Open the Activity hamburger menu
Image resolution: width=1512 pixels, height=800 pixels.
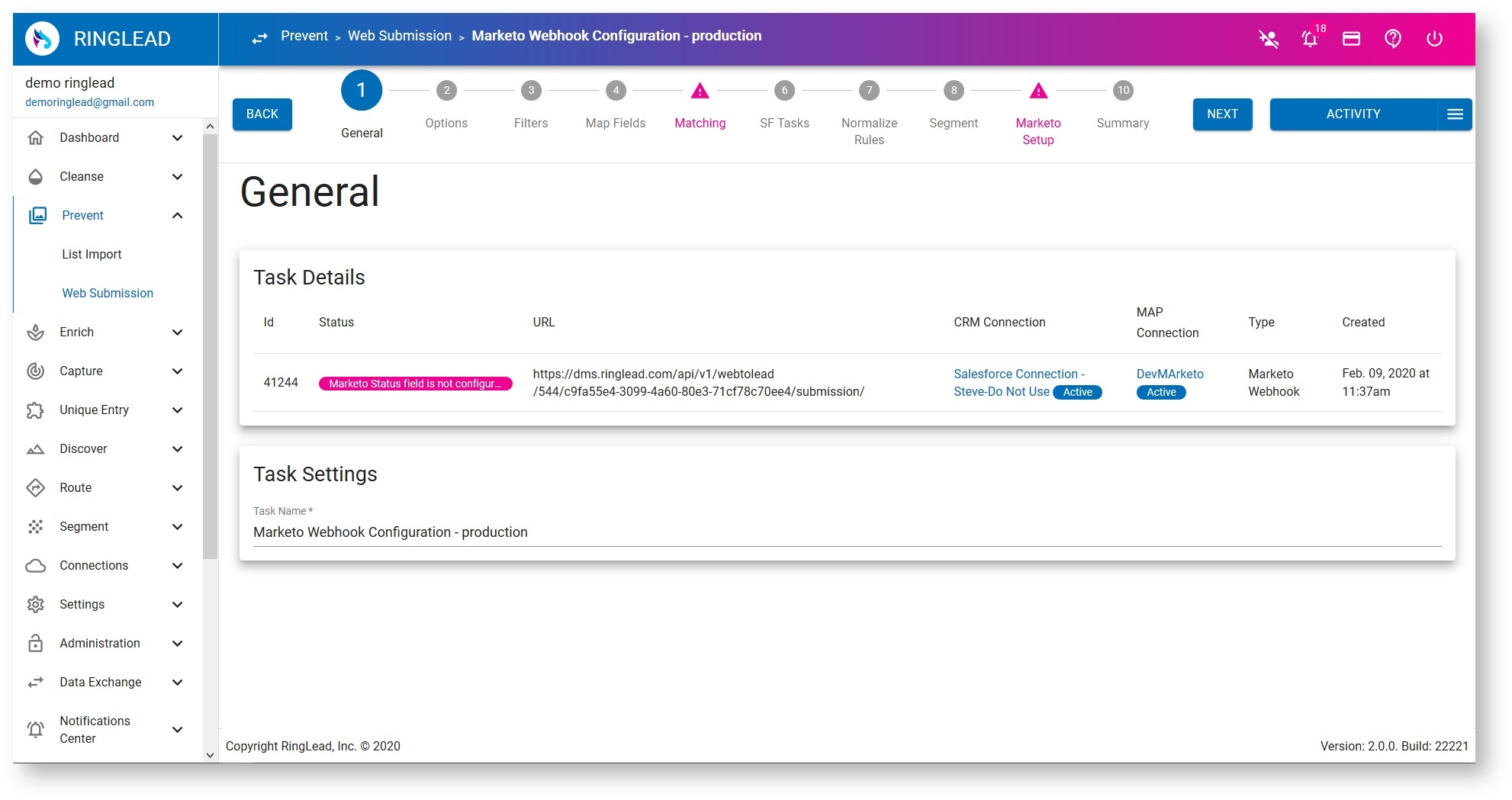(1456, 114)
